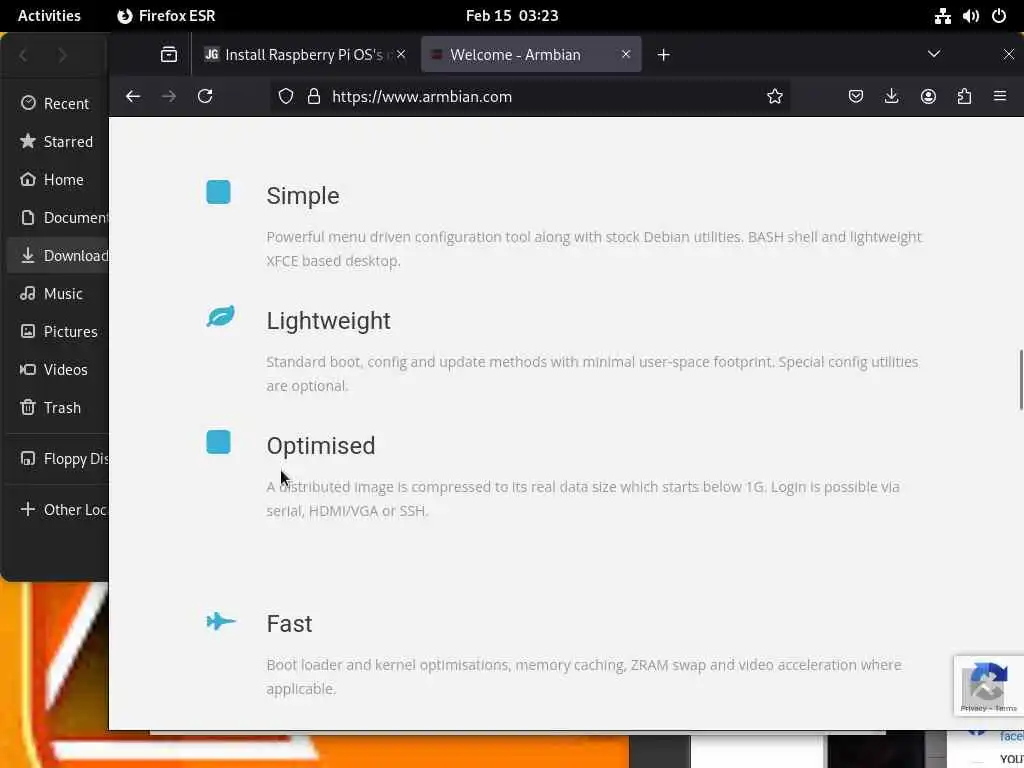This screenshot has width=1024, height=768.
Task: Open Other Locations in Files sidebar
Action: click(x=57, y=509)
